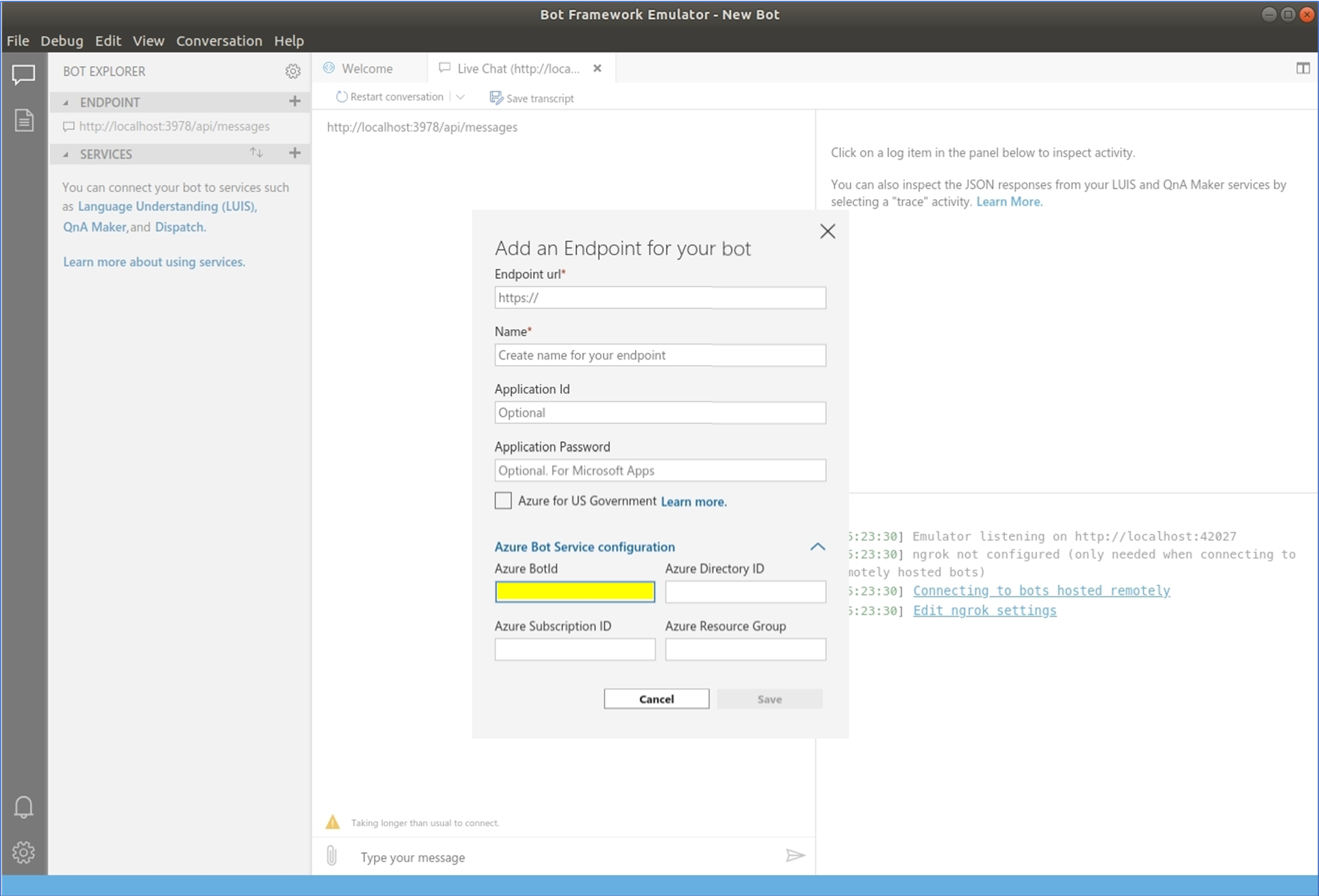The image size is (1319, 896).
Task: Open Edit ngrok settings link
Action: (x=984, y=610)
